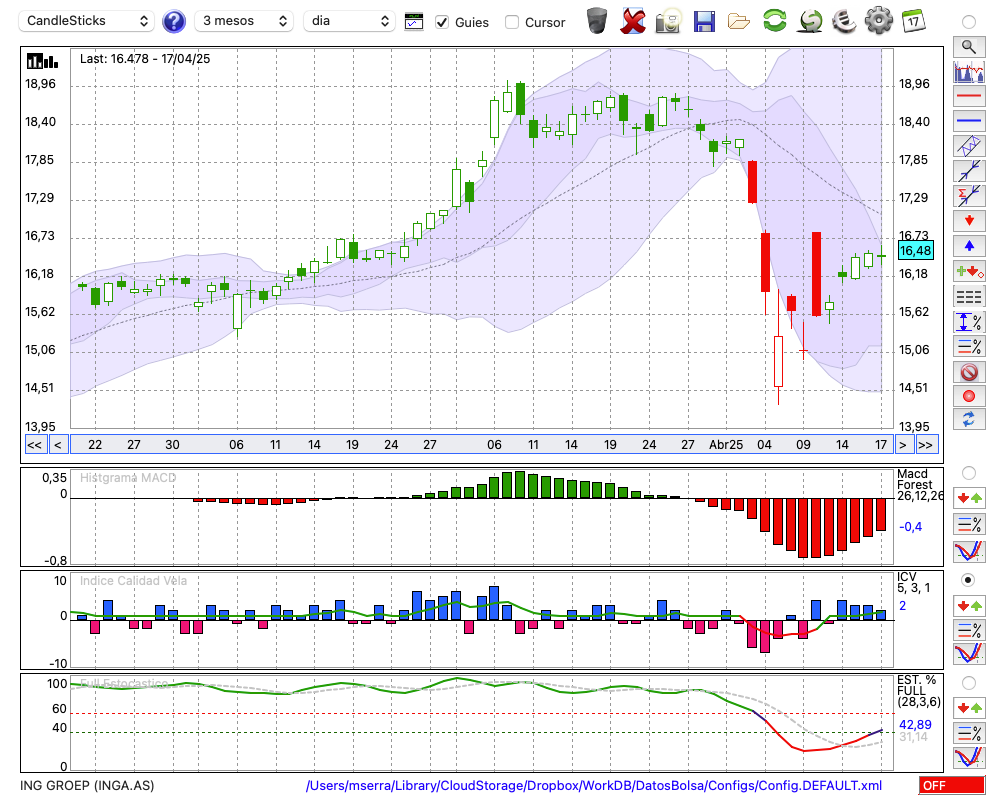Screen dimensions: 1000x800
Task: Click the bar chart icon in chart corner
Action: [42, 61]
